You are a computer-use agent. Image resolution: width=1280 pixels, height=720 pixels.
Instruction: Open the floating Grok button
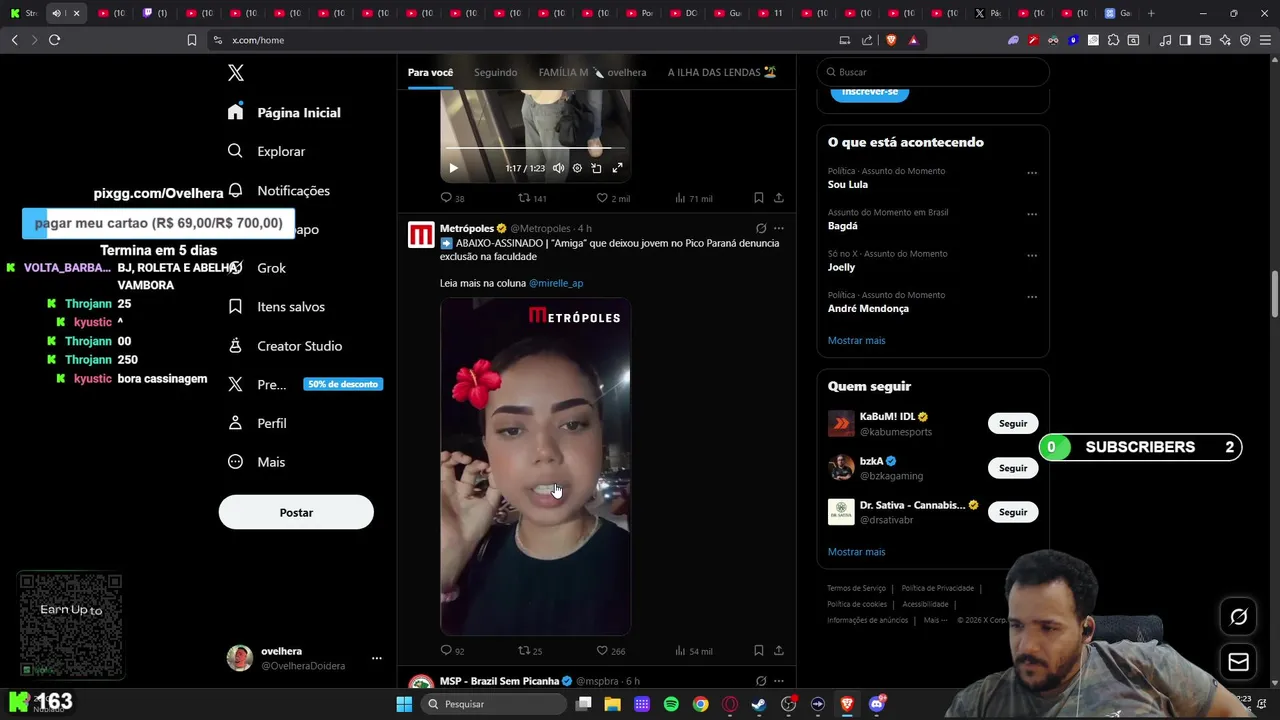point(1238,617)
